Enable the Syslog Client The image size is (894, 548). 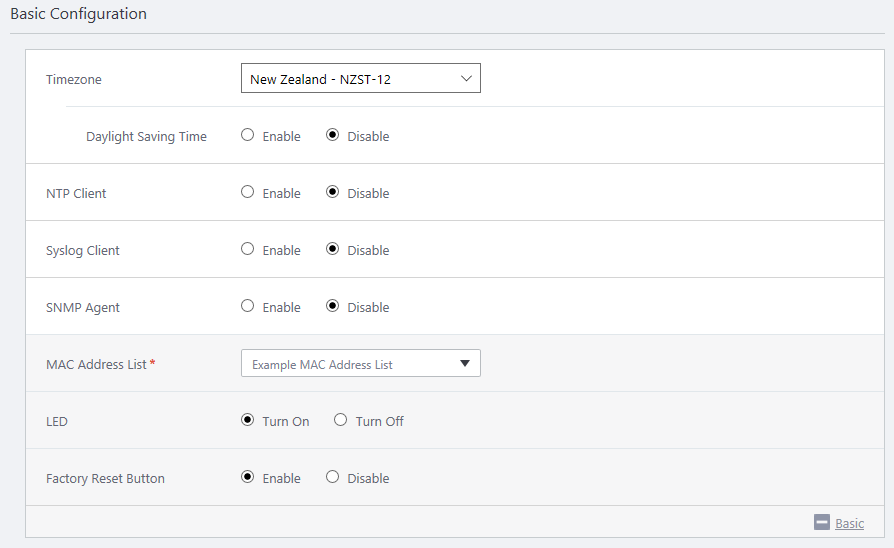(248, 250)
